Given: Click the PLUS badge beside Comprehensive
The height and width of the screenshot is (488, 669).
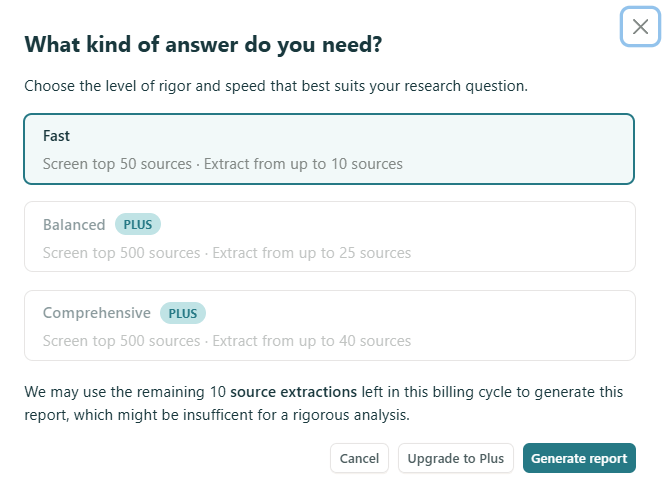Looking at the screenshot, I should point(182,313).
